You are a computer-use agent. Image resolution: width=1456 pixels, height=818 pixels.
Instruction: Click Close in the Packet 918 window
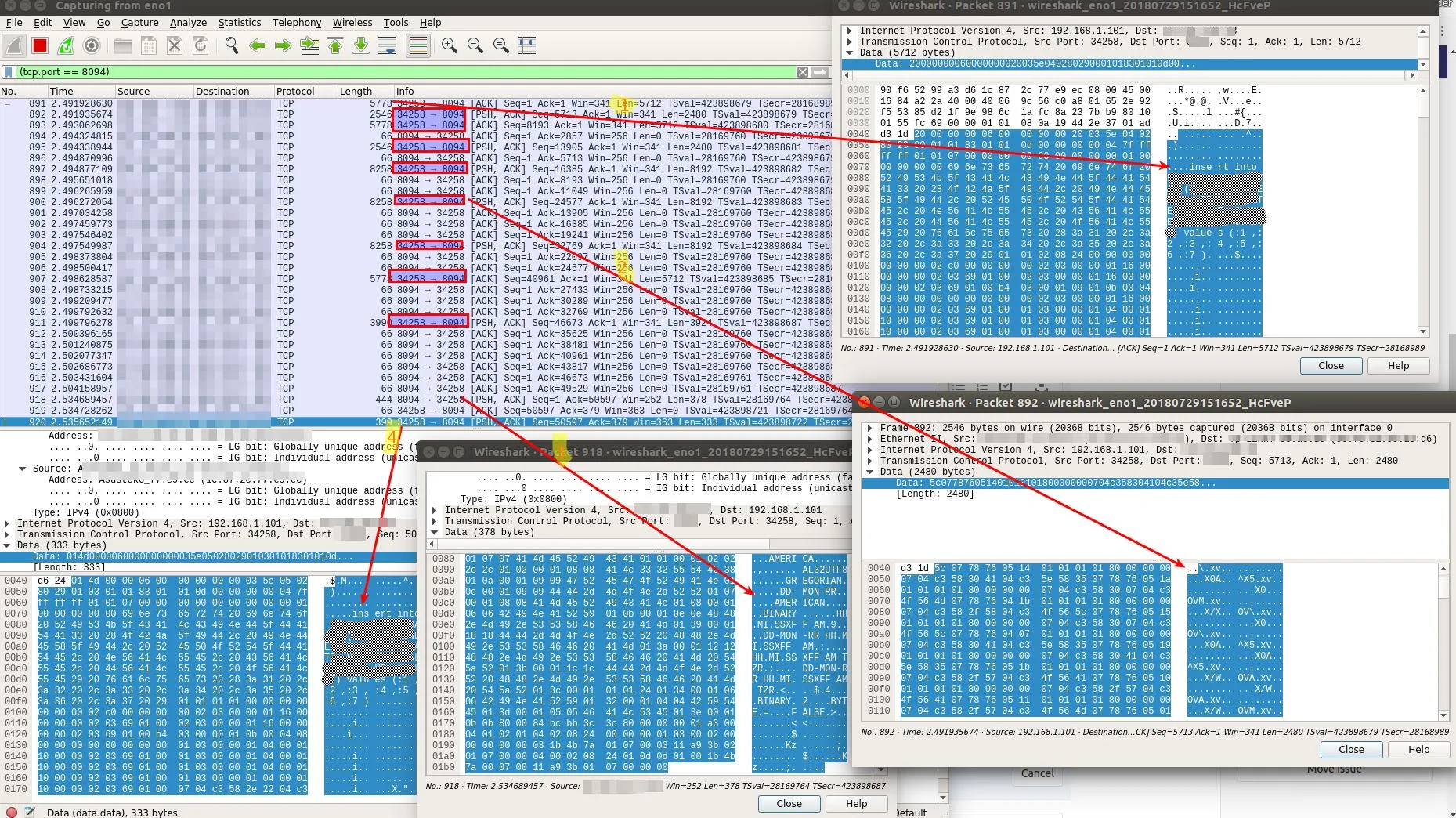(789, 804)
